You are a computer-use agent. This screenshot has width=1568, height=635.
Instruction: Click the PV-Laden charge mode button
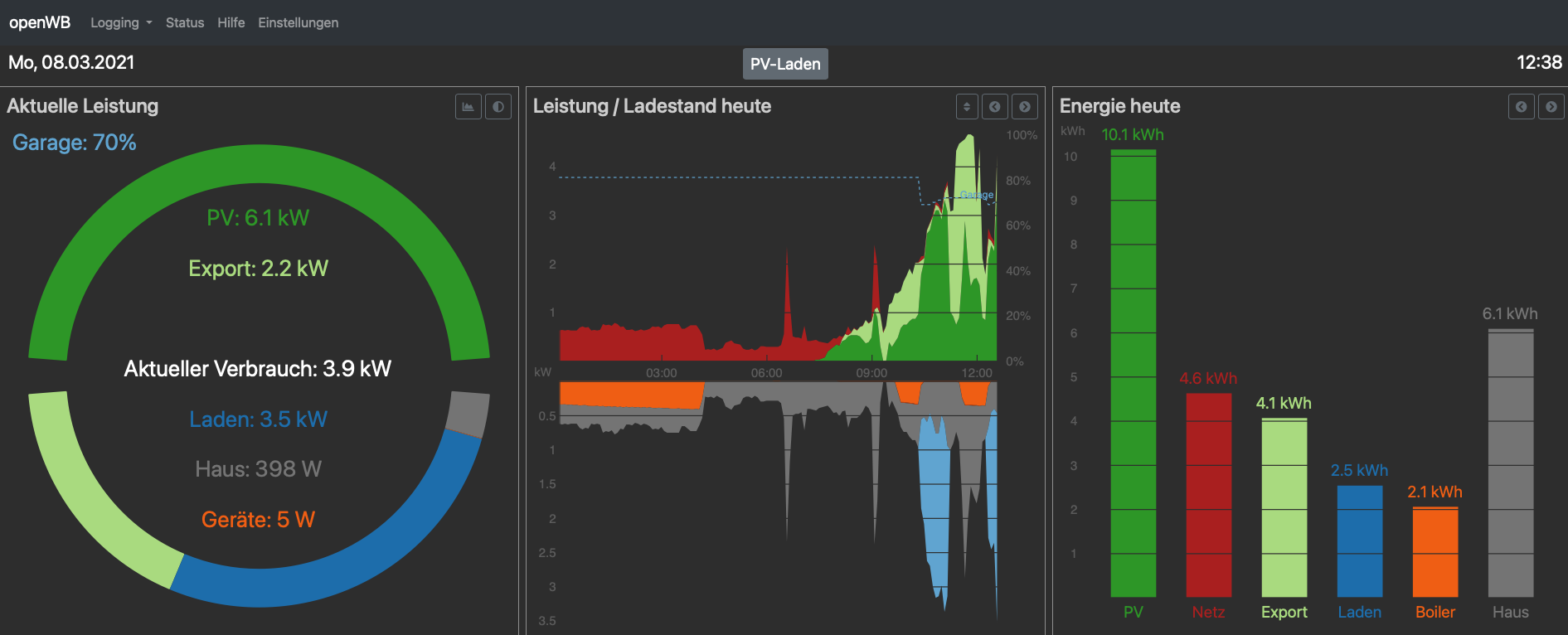(785, 64)
